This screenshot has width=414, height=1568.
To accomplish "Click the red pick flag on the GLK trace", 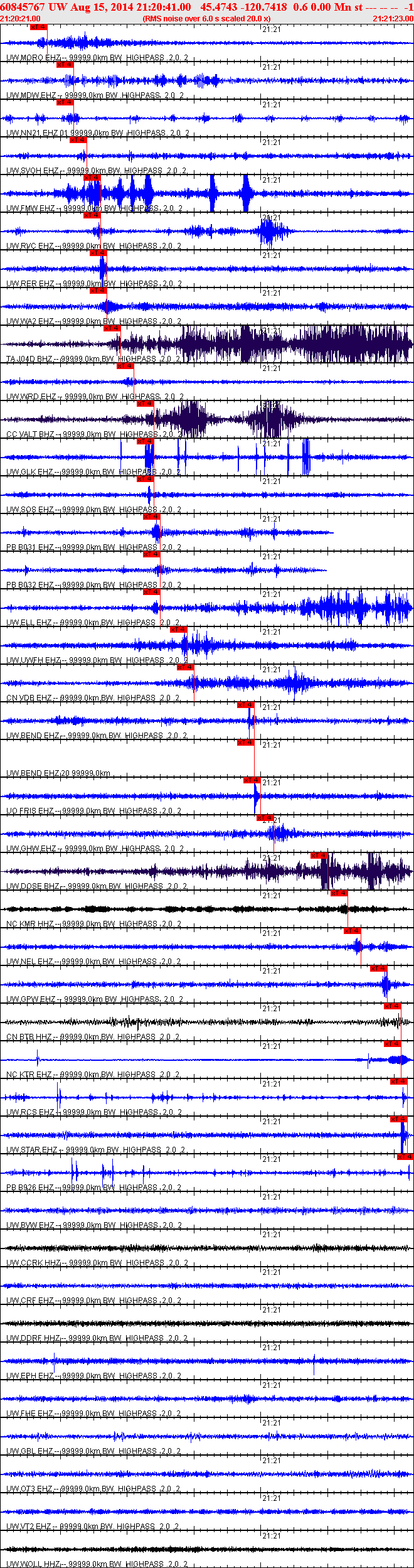I will coord(145,441).
